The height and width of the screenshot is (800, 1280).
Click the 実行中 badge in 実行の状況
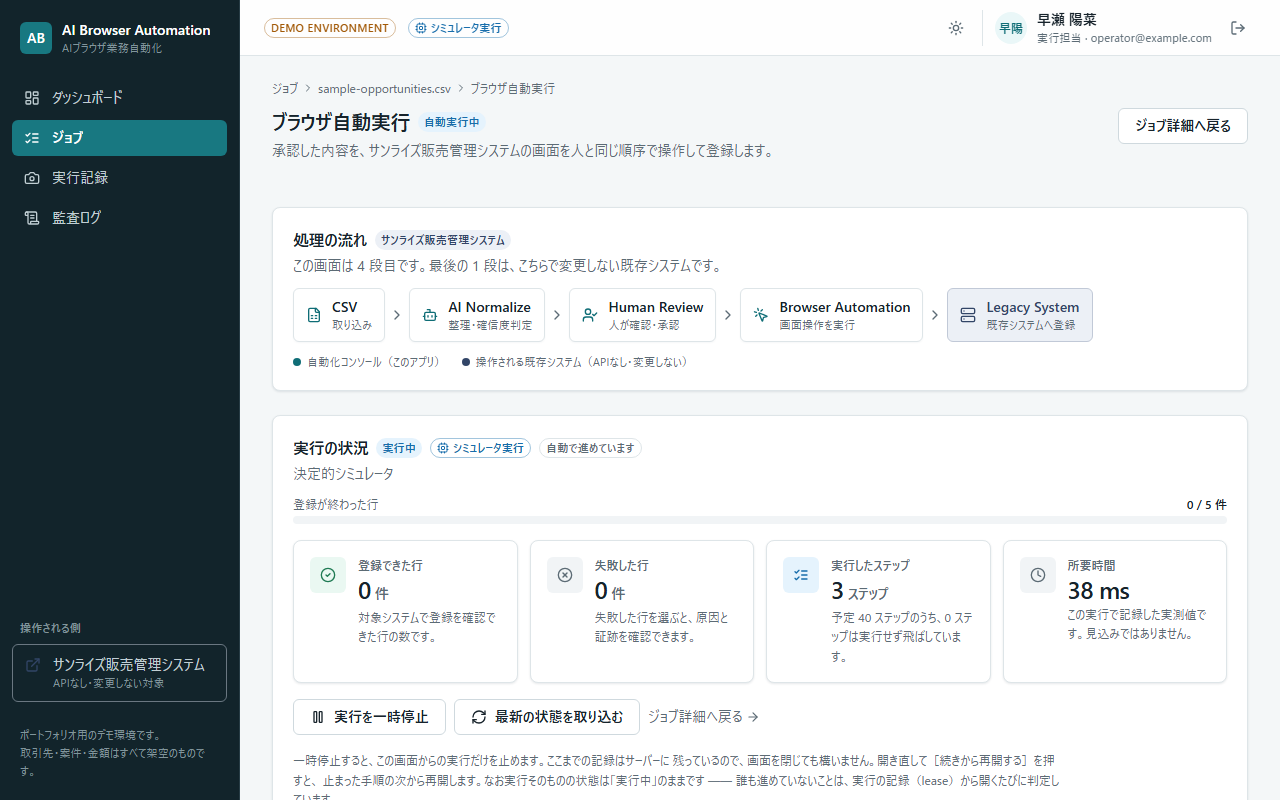click(400, 448)
